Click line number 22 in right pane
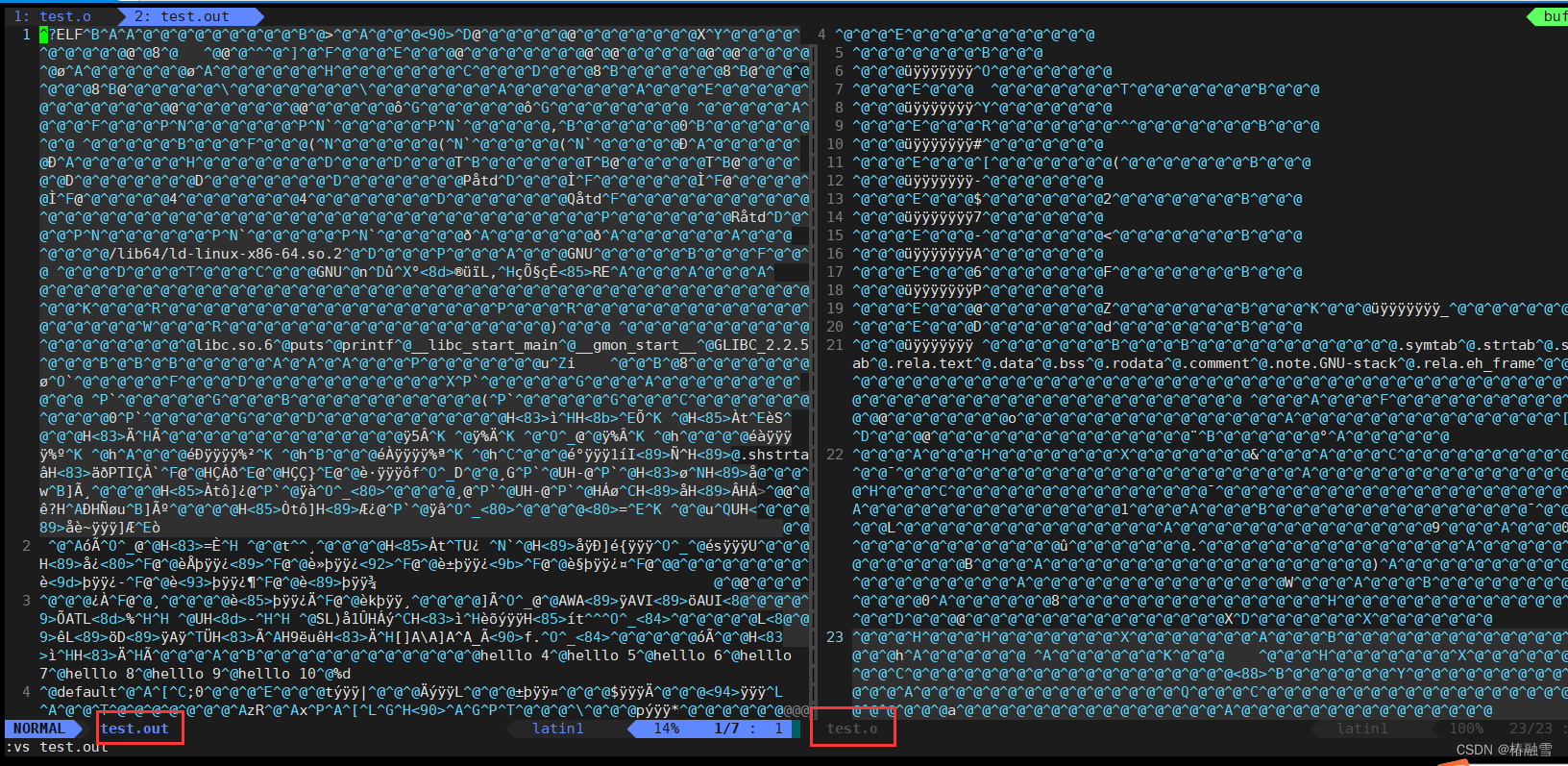 pyautogui.click(x=835, y=455)
